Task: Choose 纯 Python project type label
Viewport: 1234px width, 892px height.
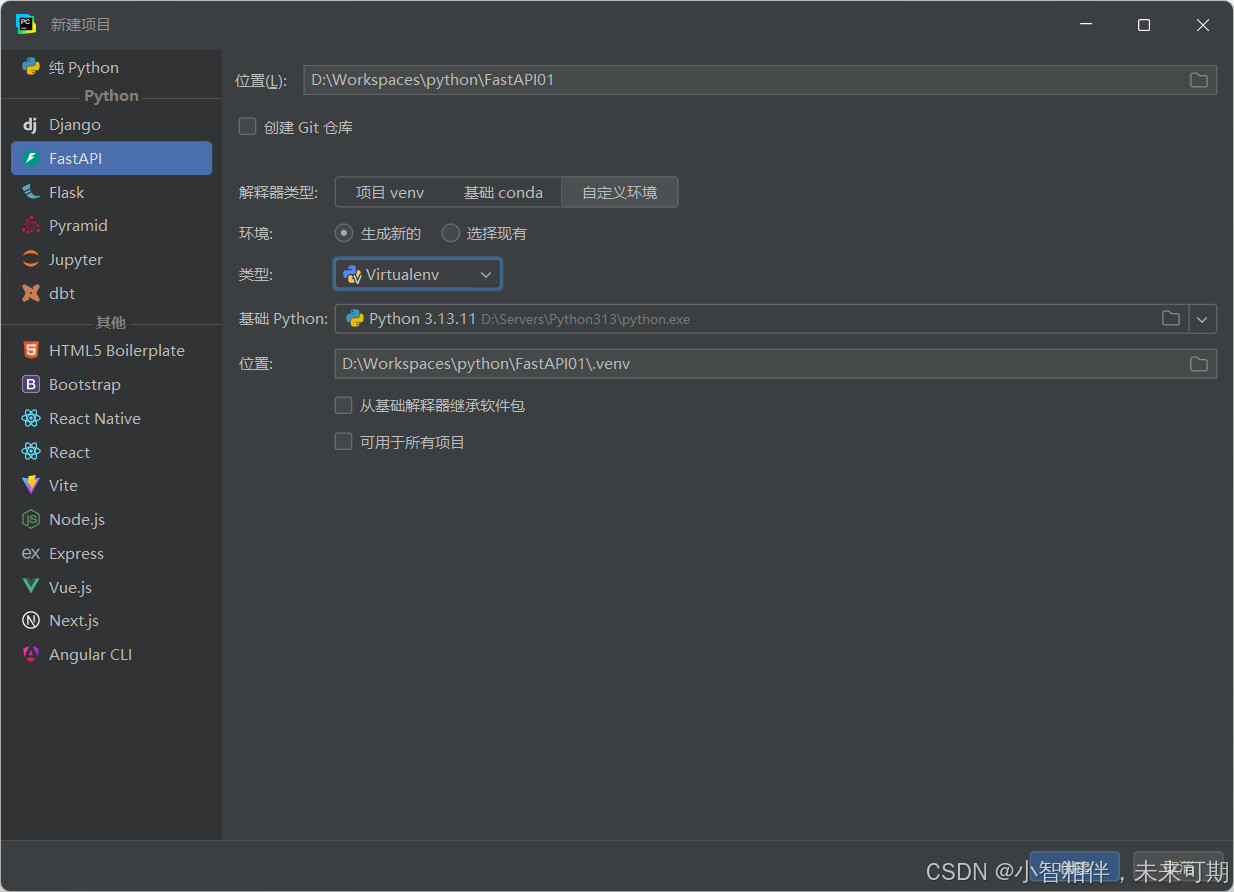Action: click(x=84, y=68)
